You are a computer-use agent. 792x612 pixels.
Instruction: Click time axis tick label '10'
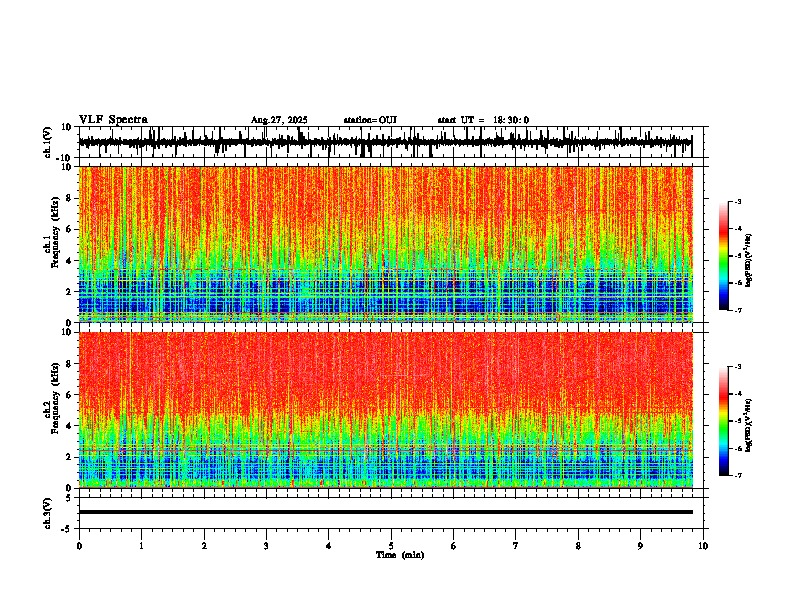[x=703, y=546]
